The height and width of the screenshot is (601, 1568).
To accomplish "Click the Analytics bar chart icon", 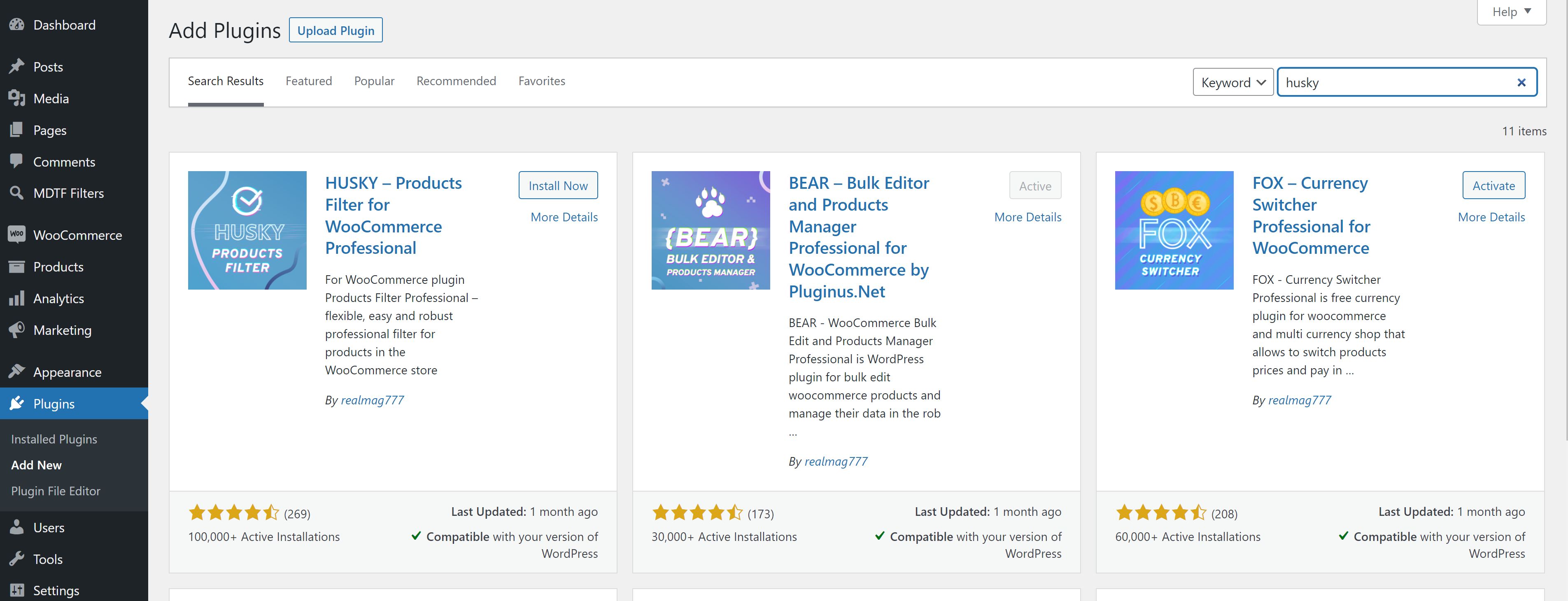I will point(17,298).
